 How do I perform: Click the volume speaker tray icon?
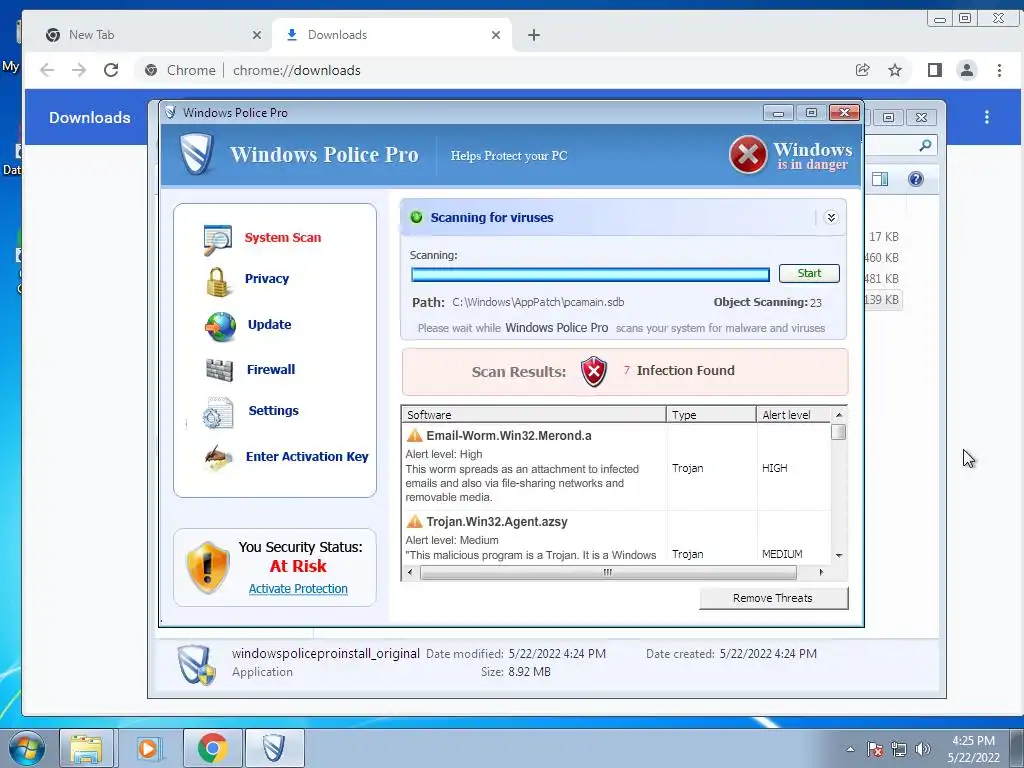pyautogui.click(x=923, y=749)
